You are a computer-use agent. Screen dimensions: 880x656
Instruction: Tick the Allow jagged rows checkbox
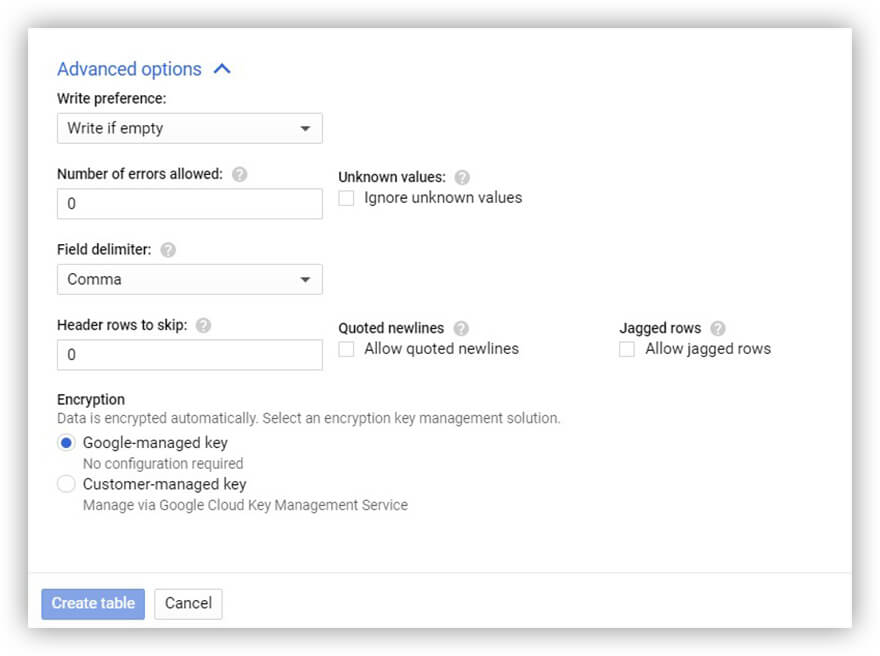coord(627,349)
